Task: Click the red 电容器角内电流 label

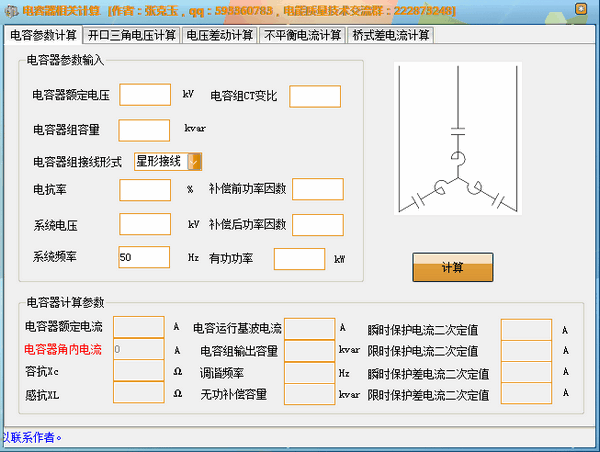Action: [x=63, y=349]
